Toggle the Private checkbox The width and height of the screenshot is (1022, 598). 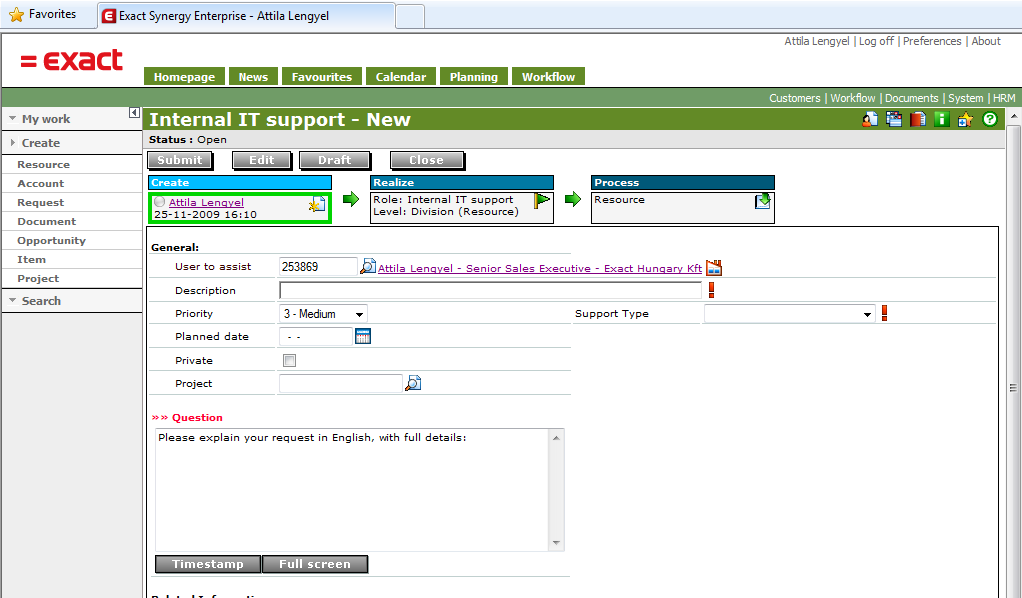click(x=289, y=360)
